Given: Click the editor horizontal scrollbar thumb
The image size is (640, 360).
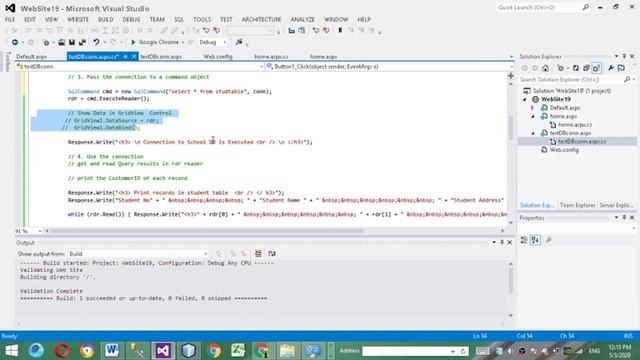Looking at the screenshot, I should tap(207, 231).
